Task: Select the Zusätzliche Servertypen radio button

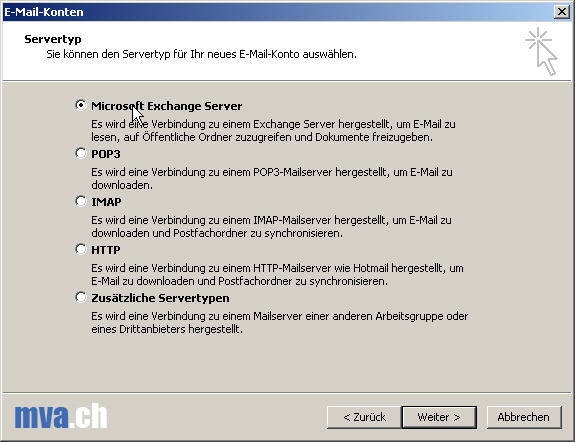Action: pyautogui.click(x=81, y=297)
